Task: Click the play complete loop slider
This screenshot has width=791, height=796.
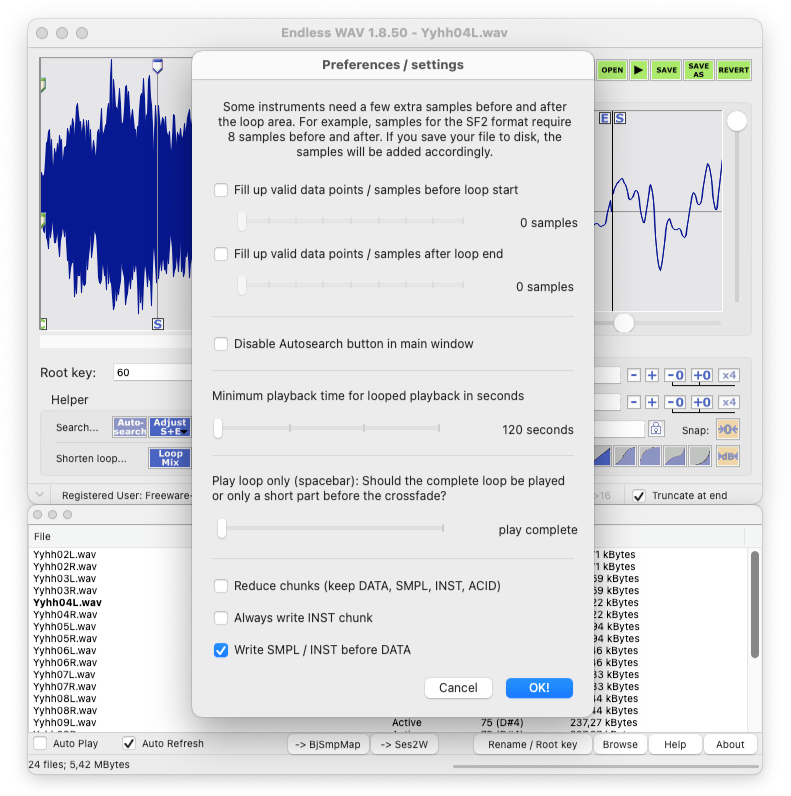Action: [x=331, y=528]
